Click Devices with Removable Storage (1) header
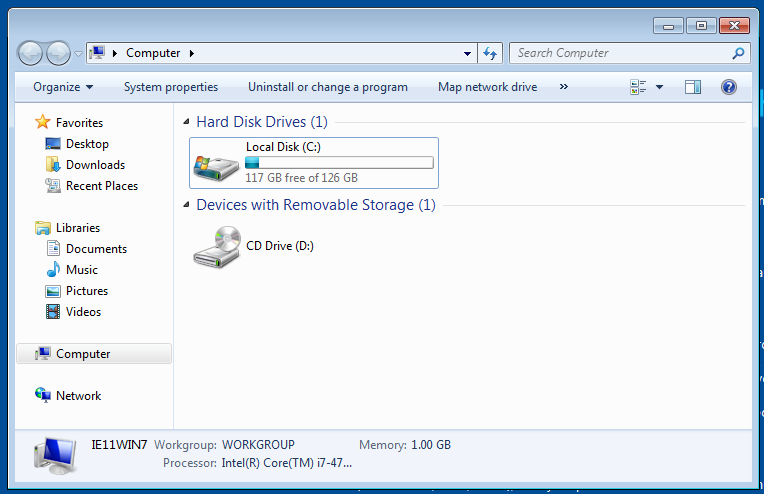 (316, 205)
